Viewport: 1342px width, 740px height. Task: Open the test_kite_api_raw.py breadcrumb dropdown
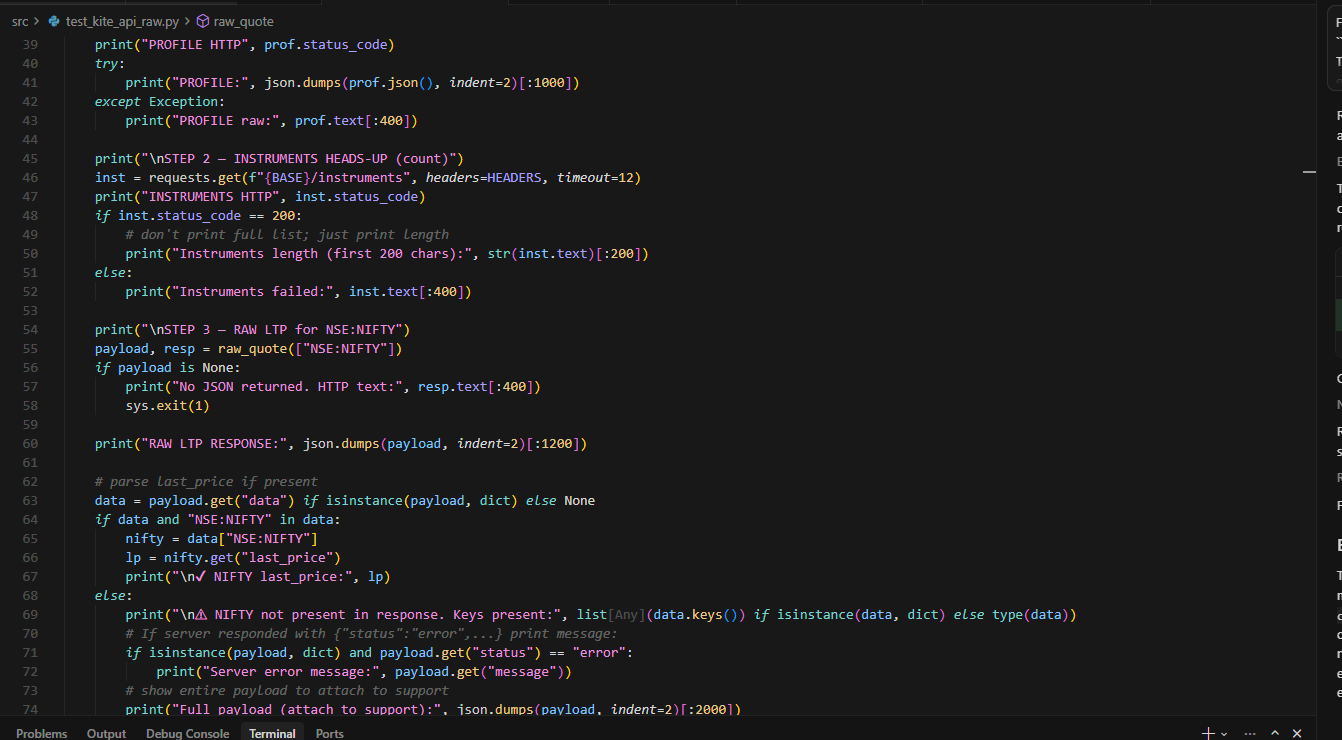click(x=122, y=21)
